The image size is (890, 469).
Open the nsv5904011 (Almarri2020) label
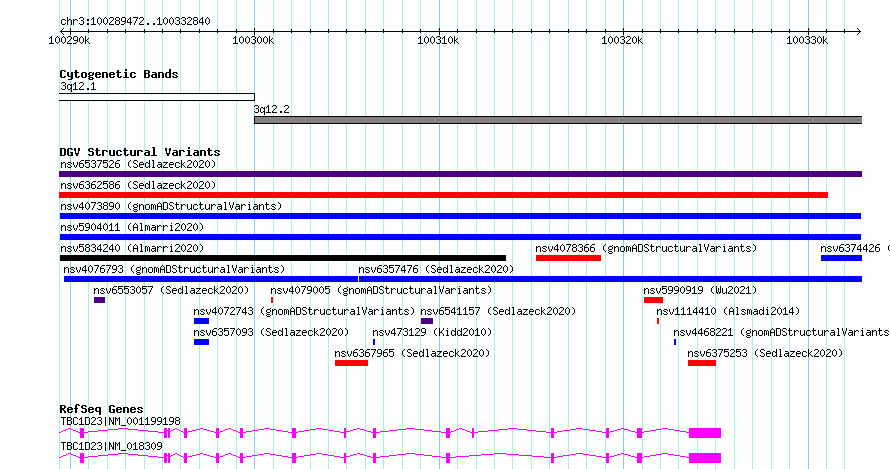point(132,227)
